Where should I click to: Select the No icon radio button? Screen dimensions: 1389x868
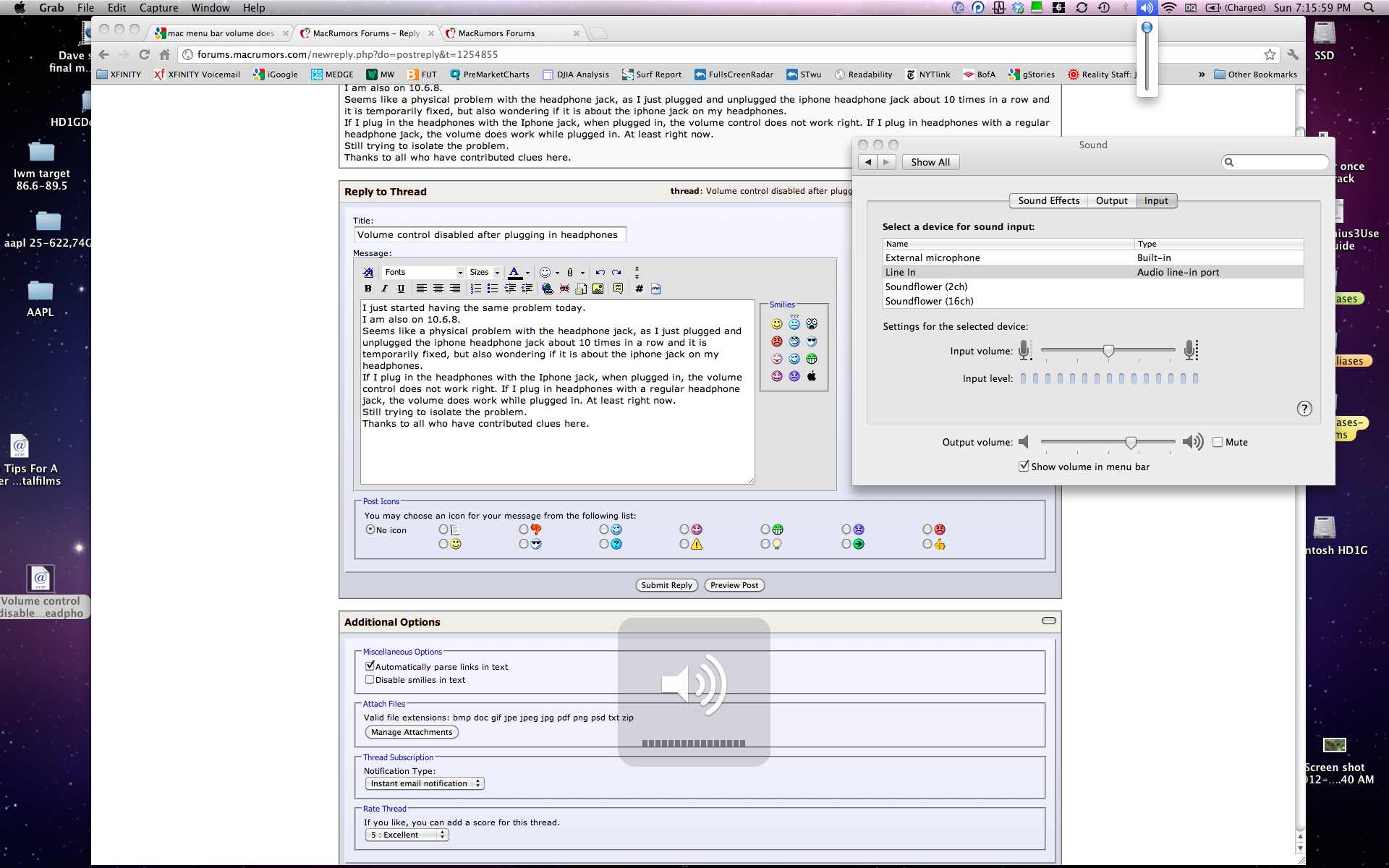(x=370, y=529)
